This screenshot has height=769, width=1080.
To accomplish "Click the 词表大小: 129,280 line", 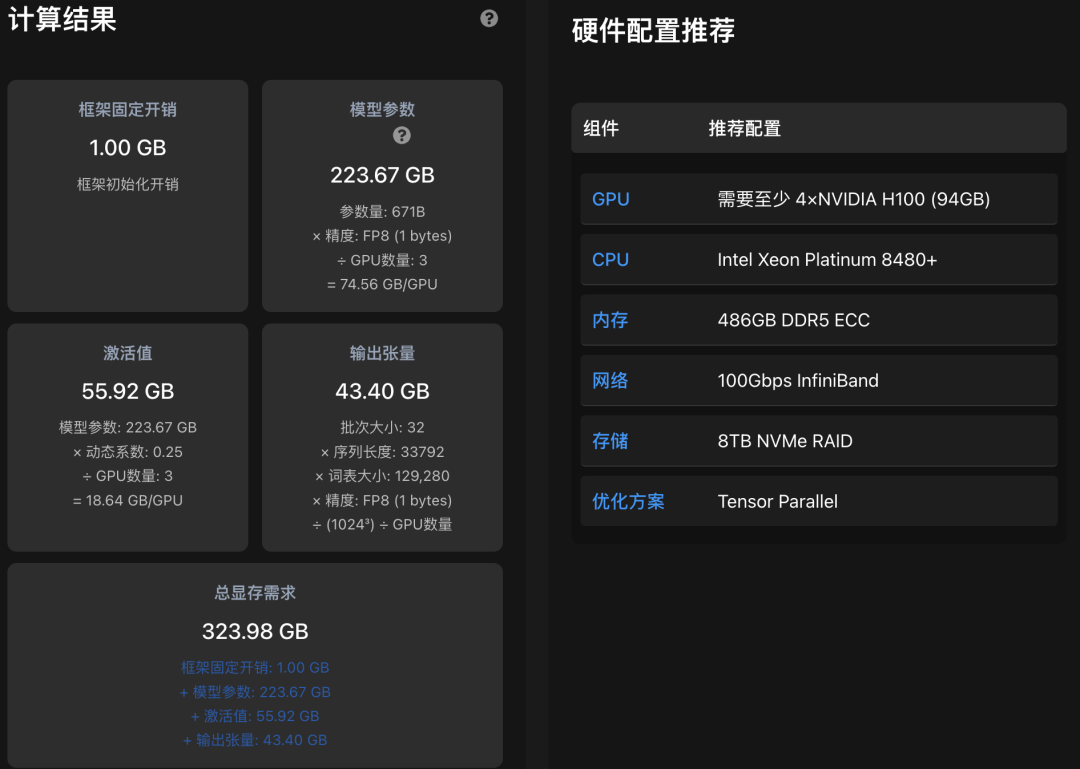I will click(382, 476).
